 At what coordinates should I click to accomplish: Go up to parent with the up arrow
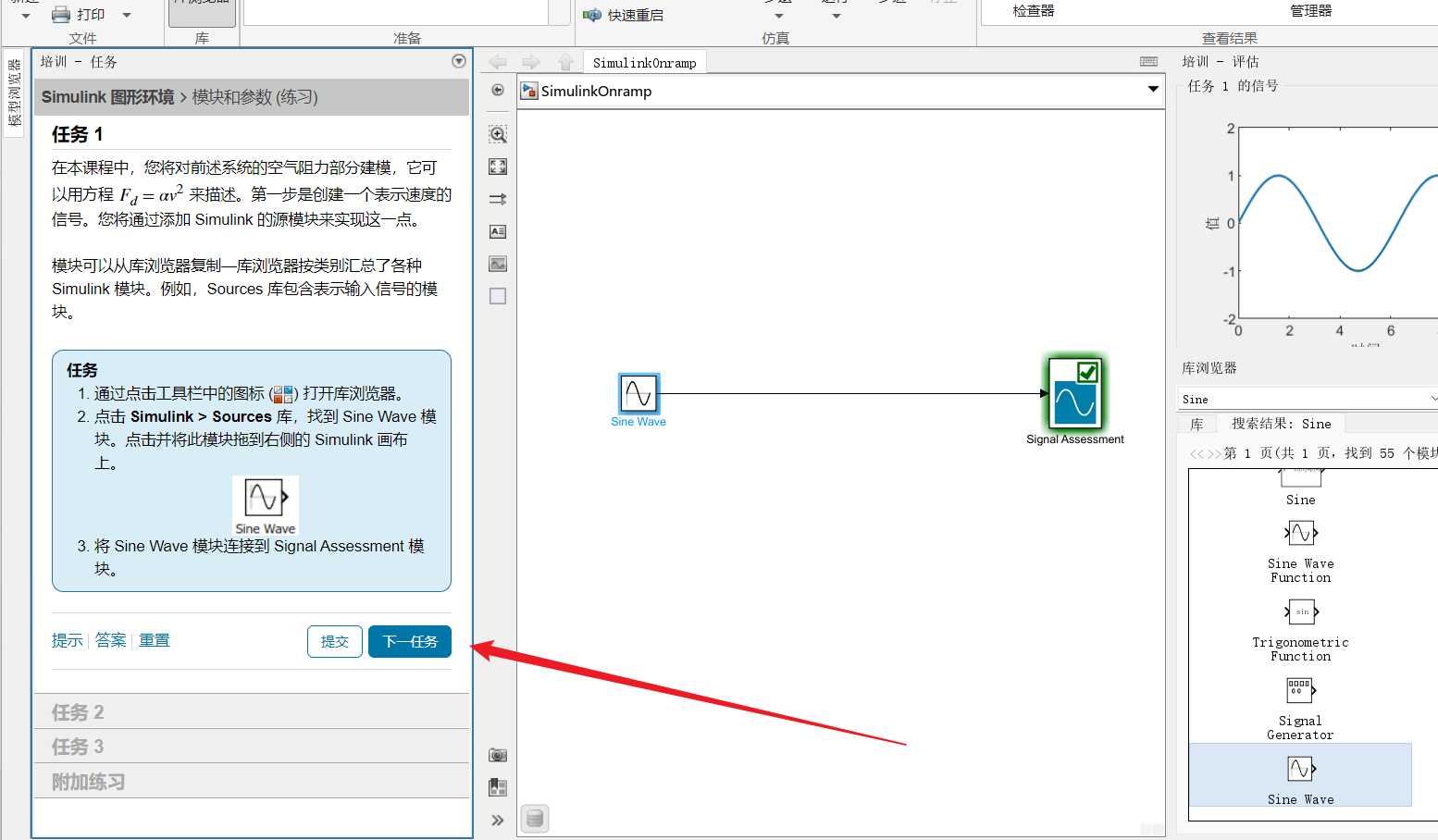[565, 62]
